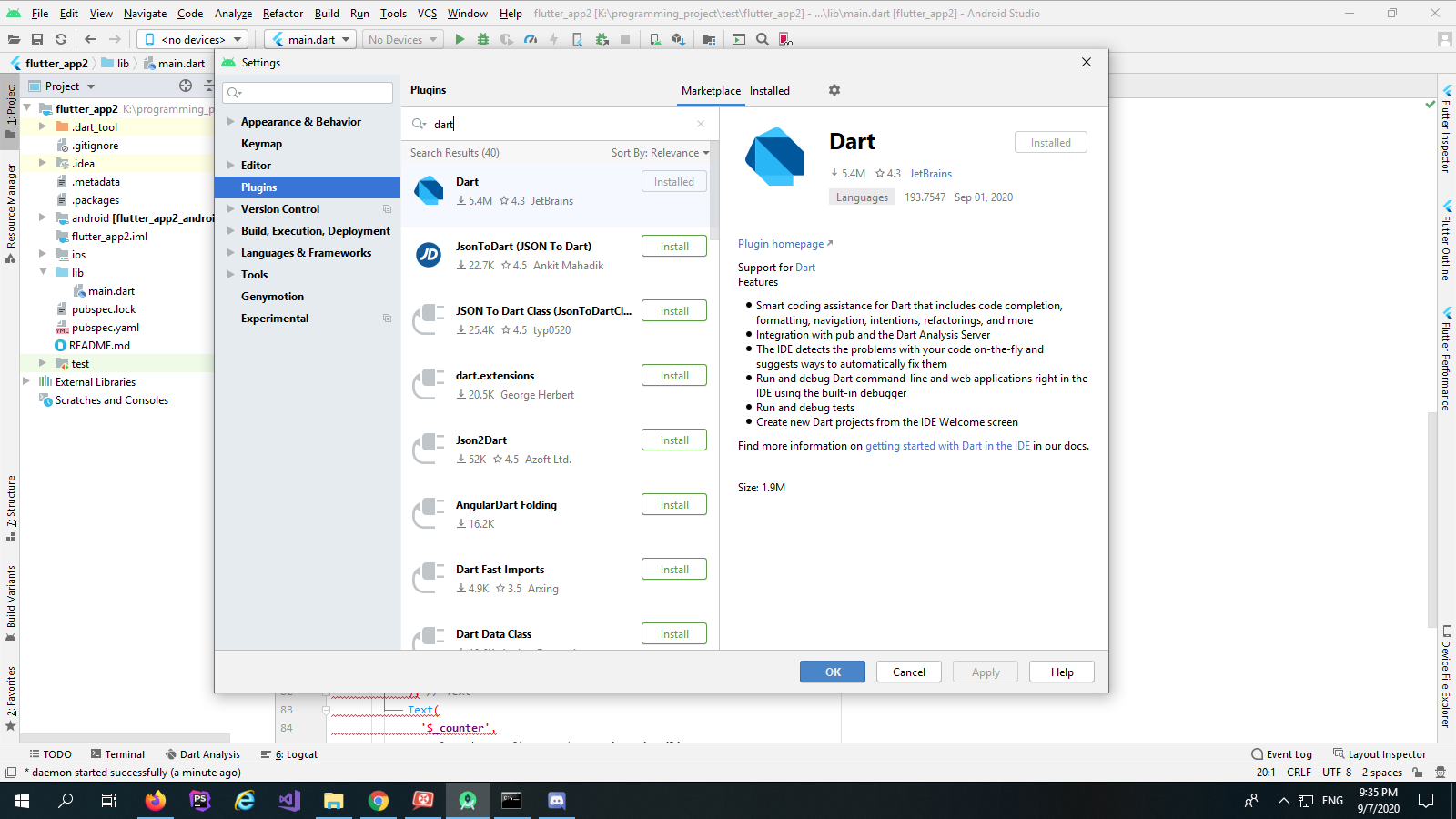Viewport: 1456px width, 819px height.
Task: Switch to the Marketplace tab
Action: [x=711, y=91]
